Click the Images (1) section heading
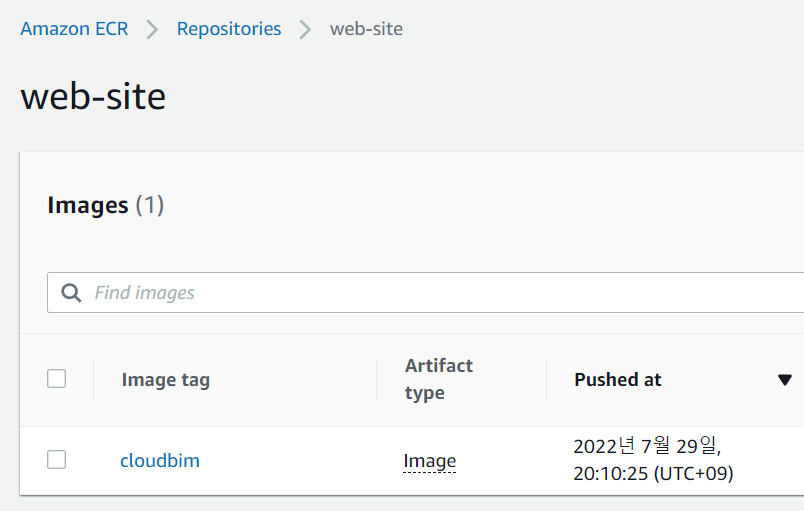 tap(106, 205)
